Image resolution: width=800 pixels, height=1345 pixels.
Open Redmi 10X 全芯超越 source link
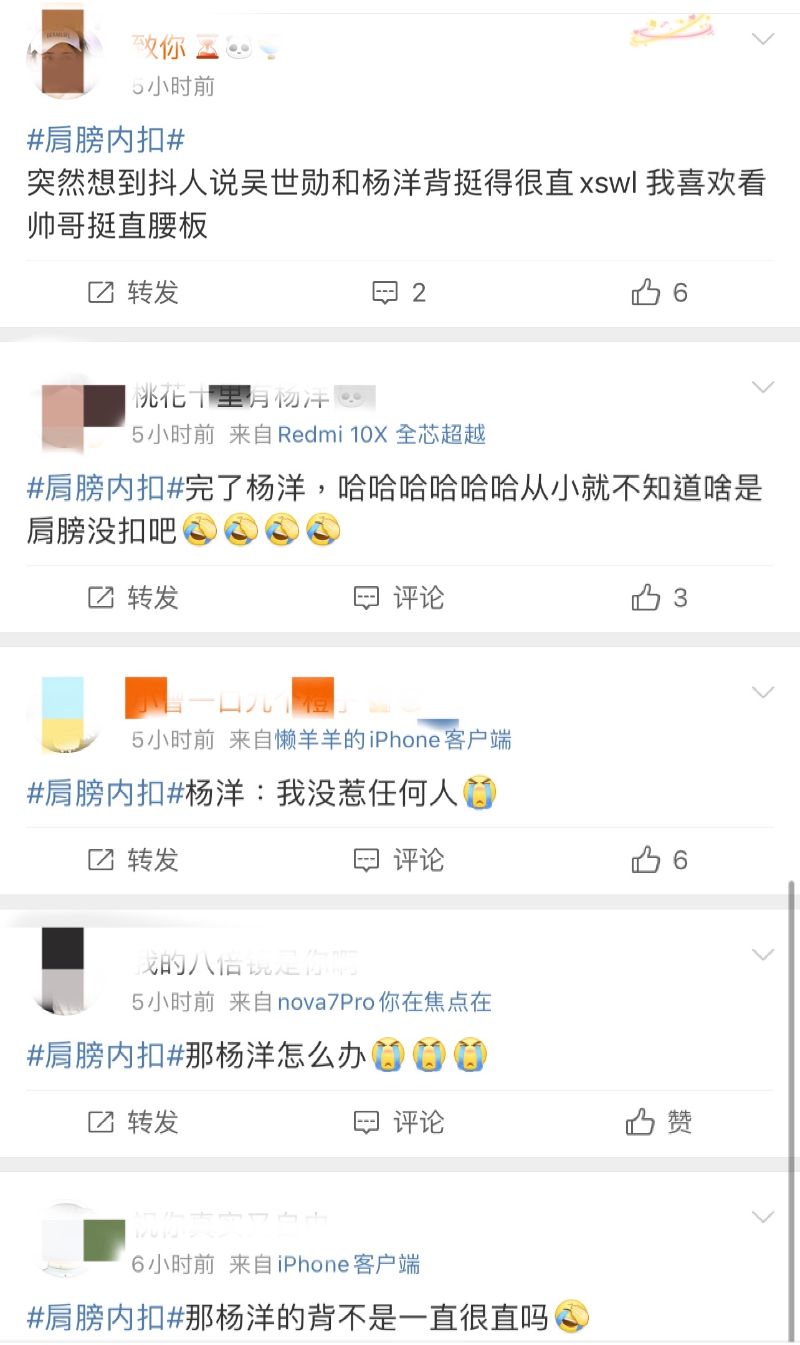tap(381, 434)
